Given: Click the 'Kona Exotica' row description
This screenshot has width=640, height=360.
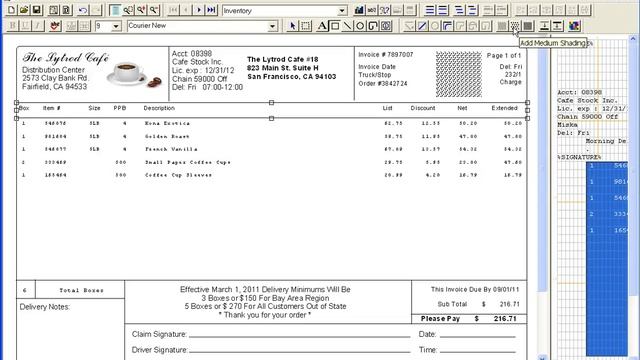Looking at the screenshot, I should (167, 123).
